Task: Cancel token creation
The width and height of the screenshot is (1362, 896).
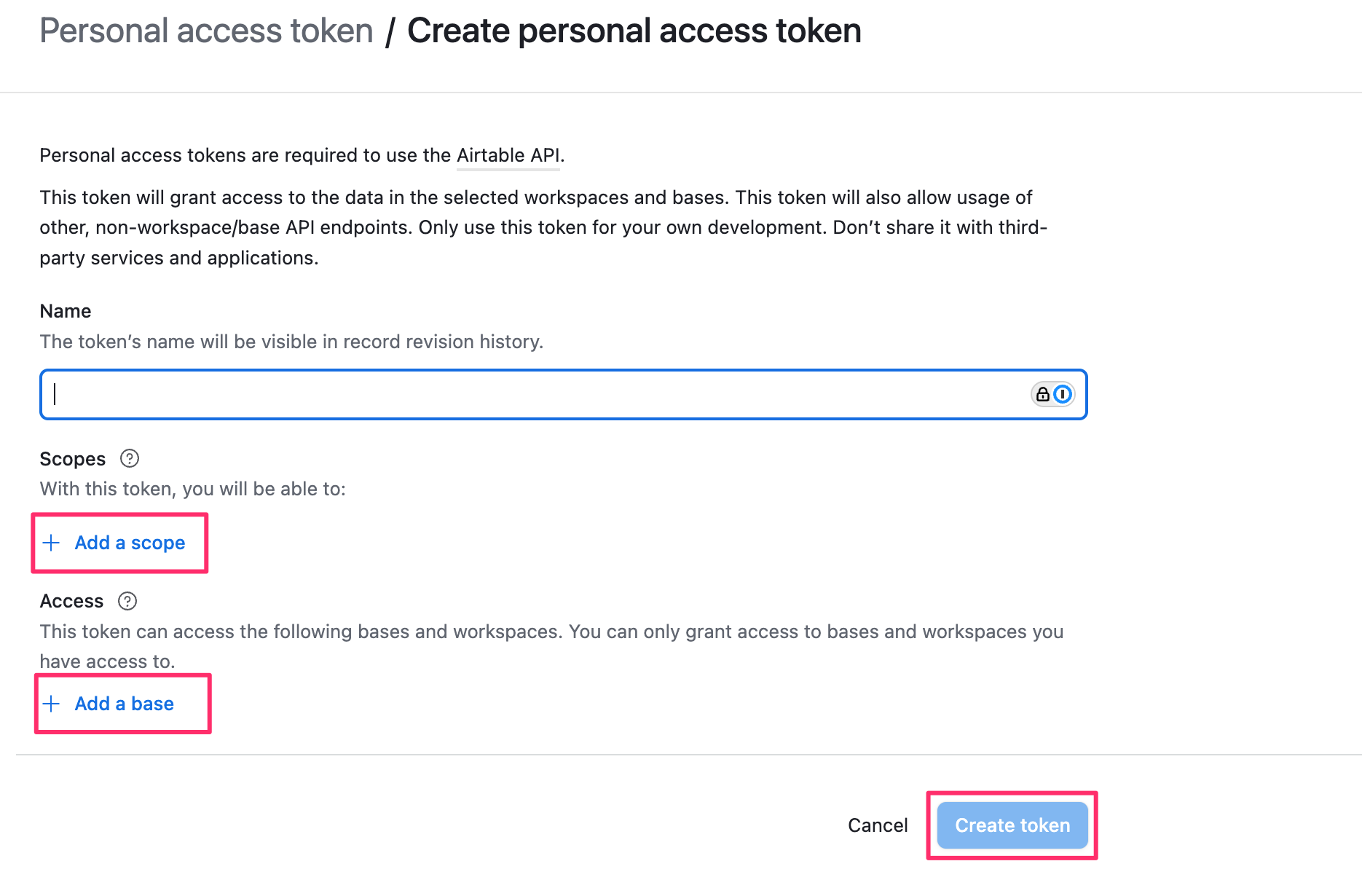Action: 878,825
